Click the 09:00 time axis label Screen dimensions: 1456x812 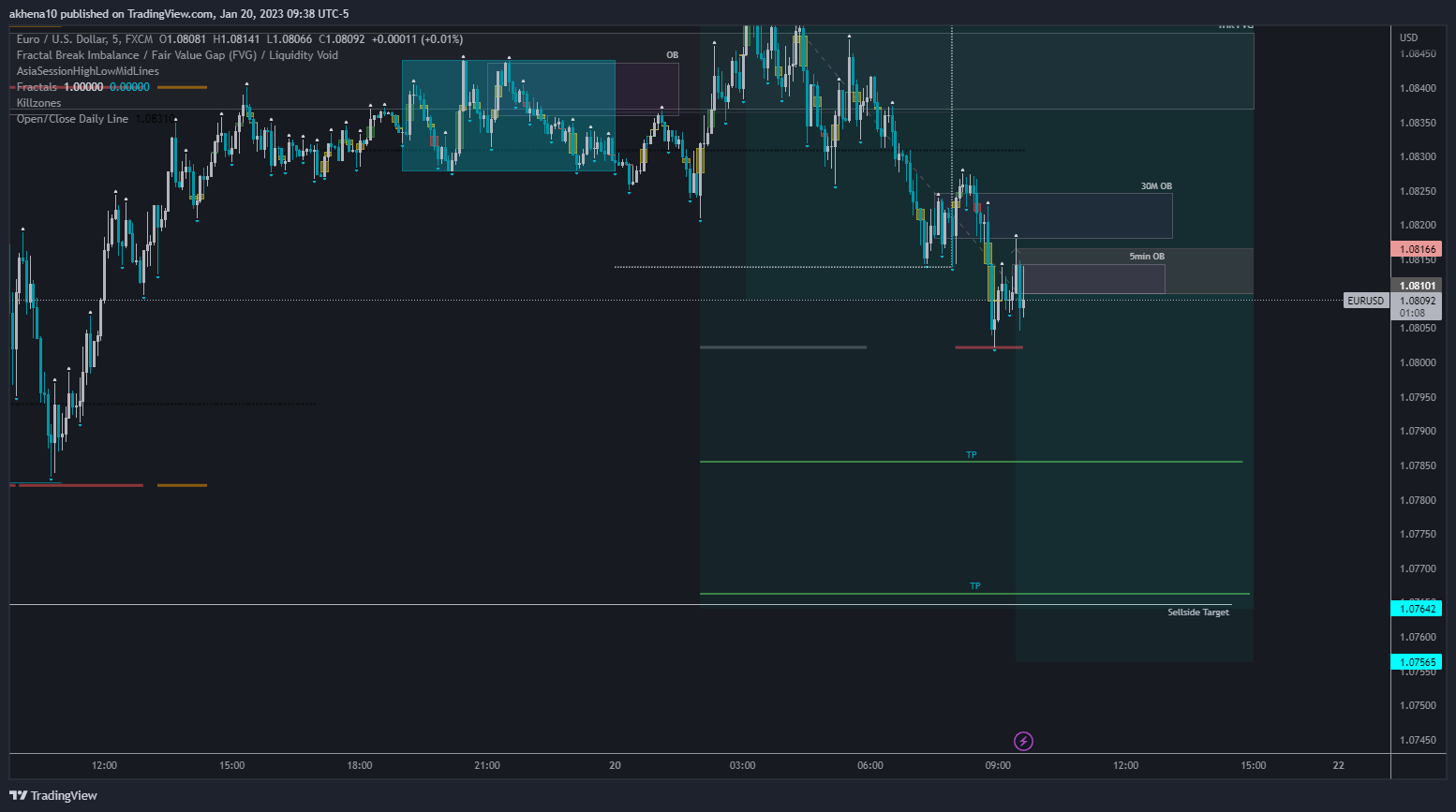pyautogui.click(x=998, y=765)
